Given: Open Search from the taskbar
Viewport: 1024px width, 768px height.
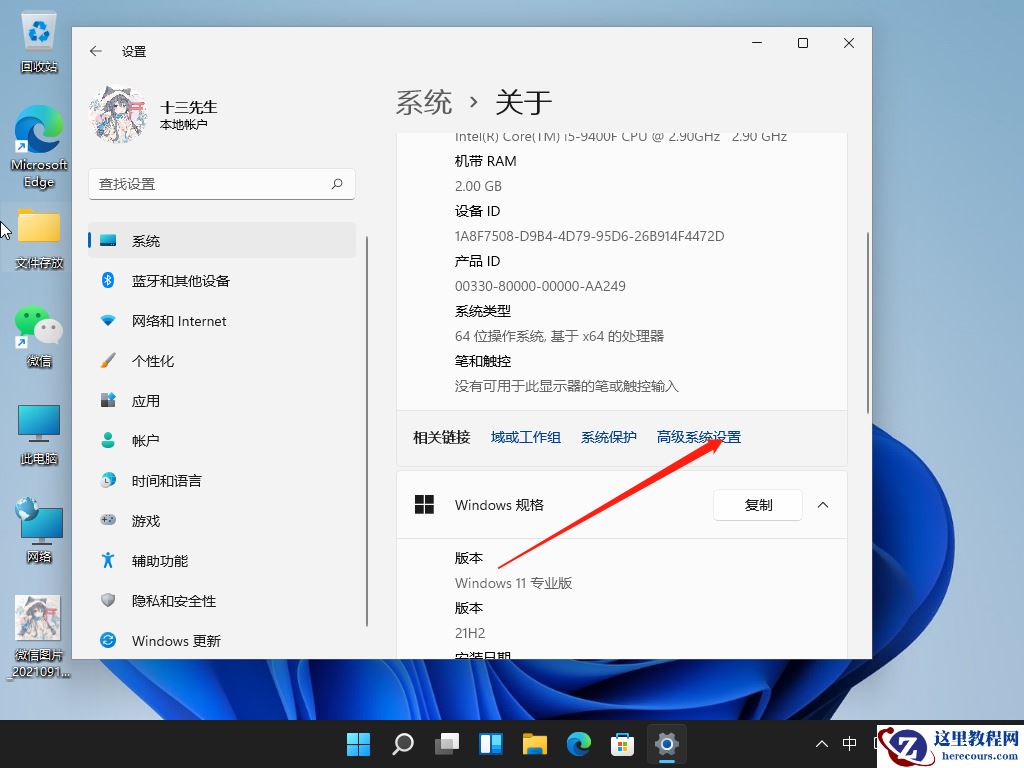Looking at the screenshot, I should (x=402, y=744).
